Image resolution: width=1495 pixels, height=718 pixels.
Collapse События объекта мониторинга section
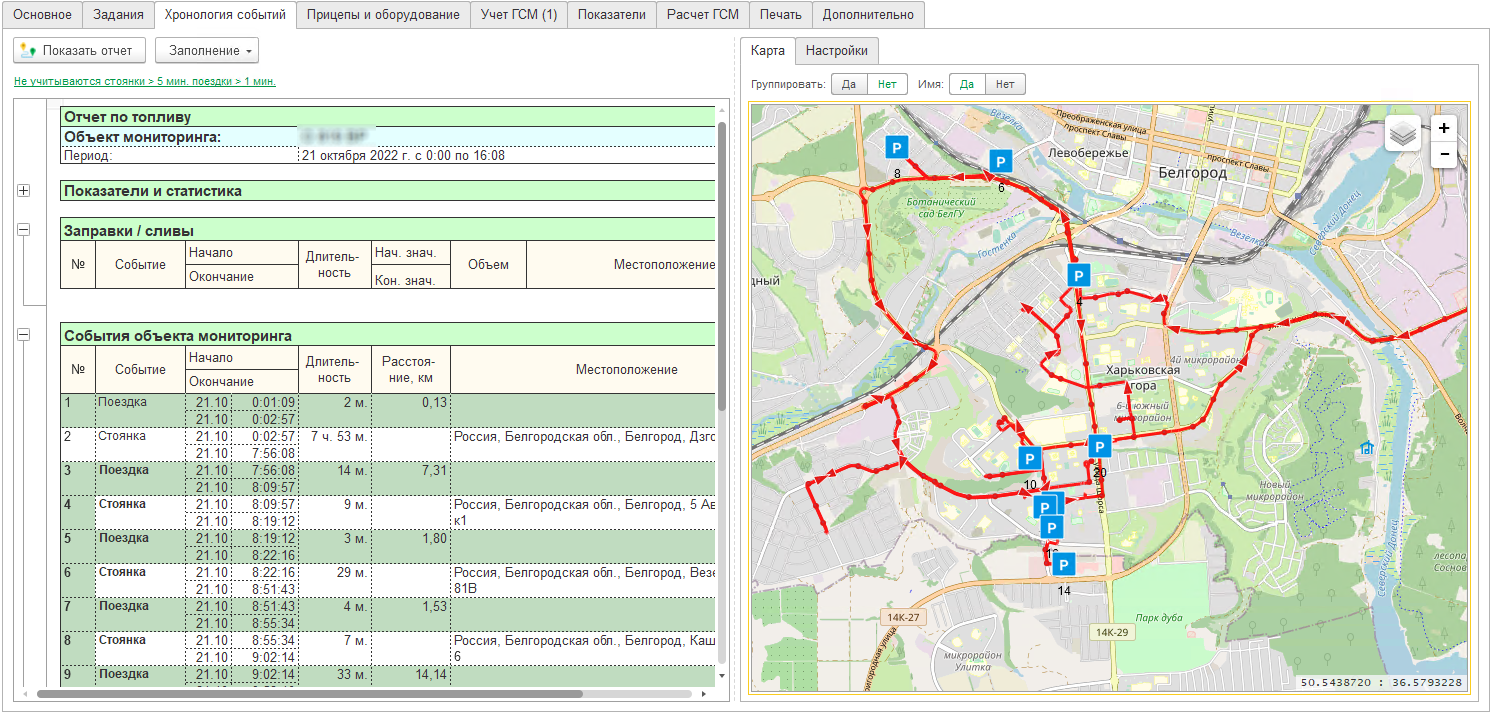pyautogui.click(x=24, y=335)
